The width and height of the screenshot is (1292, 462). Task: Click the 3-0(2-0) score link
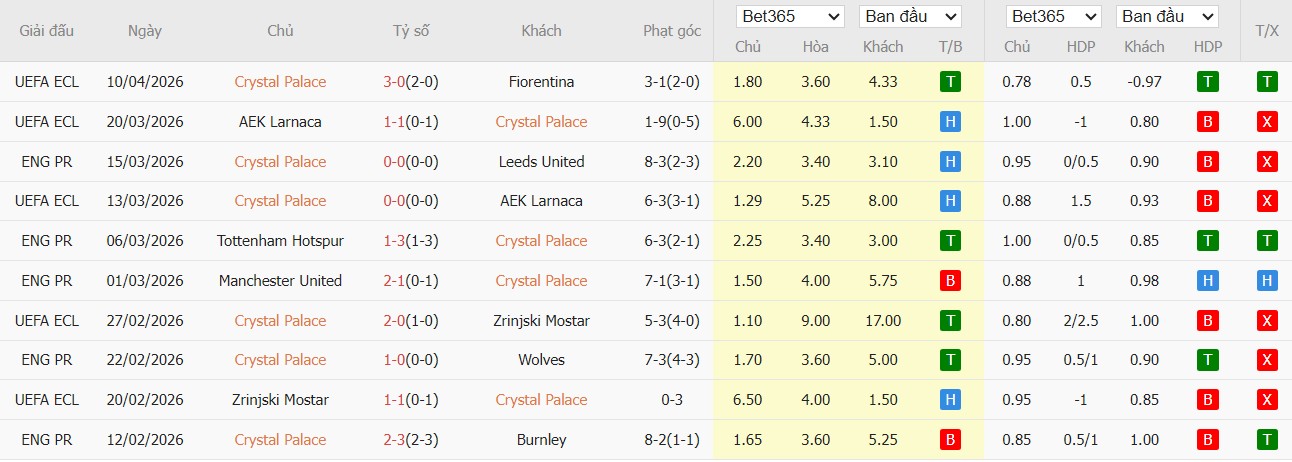tap(410, 82)
